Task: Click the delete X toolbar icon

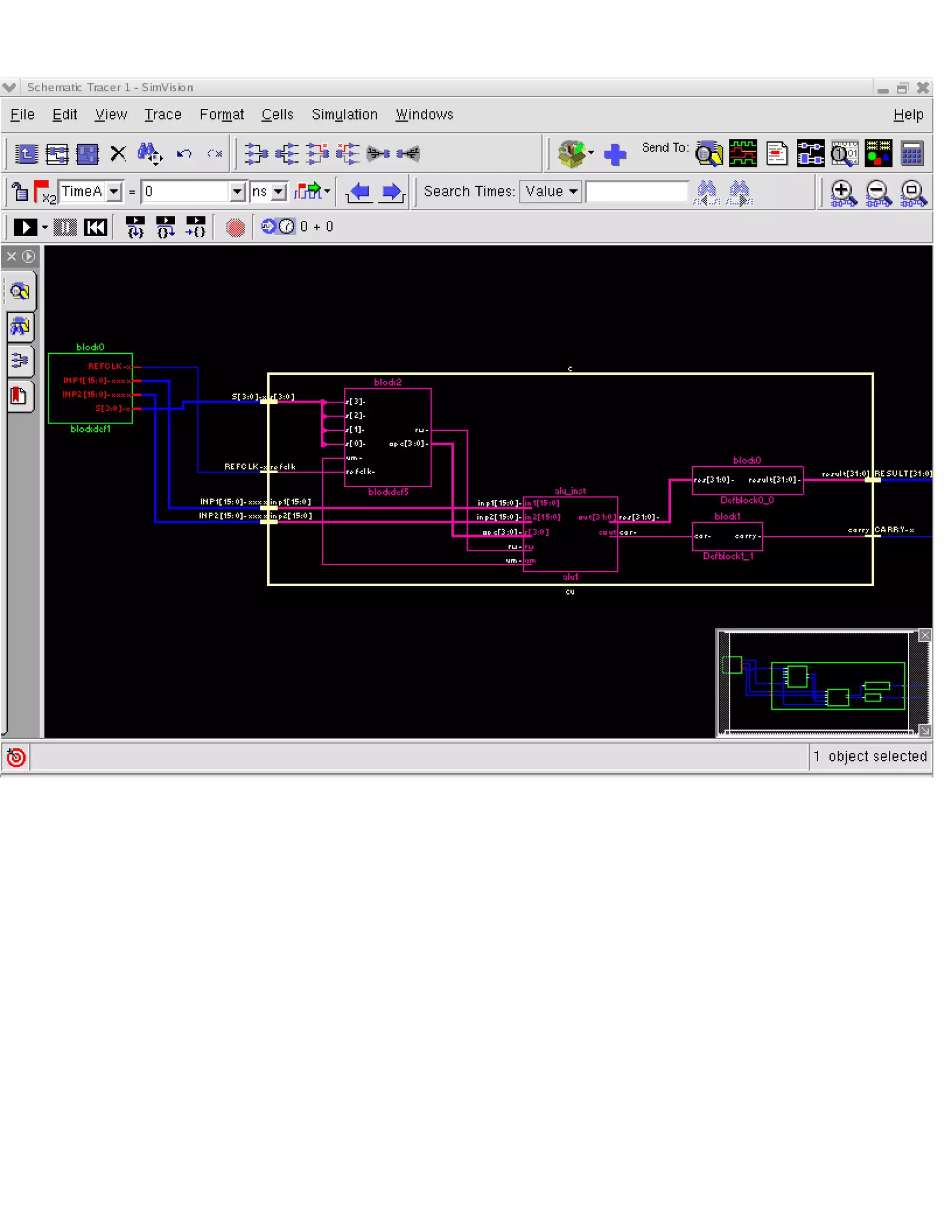Action: click(x=118, y=153)
